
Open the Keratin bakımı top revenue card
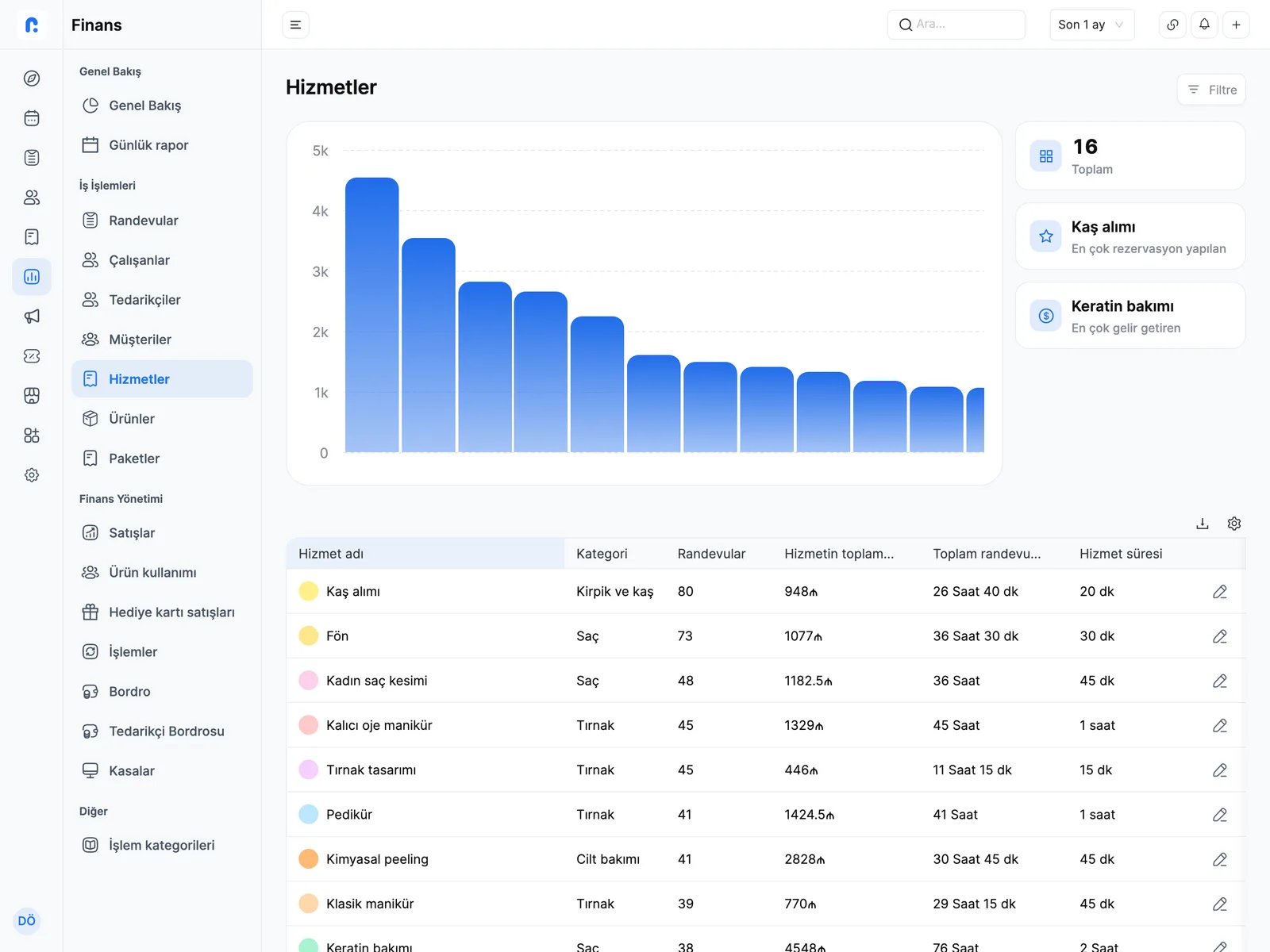click(1130, 316)
